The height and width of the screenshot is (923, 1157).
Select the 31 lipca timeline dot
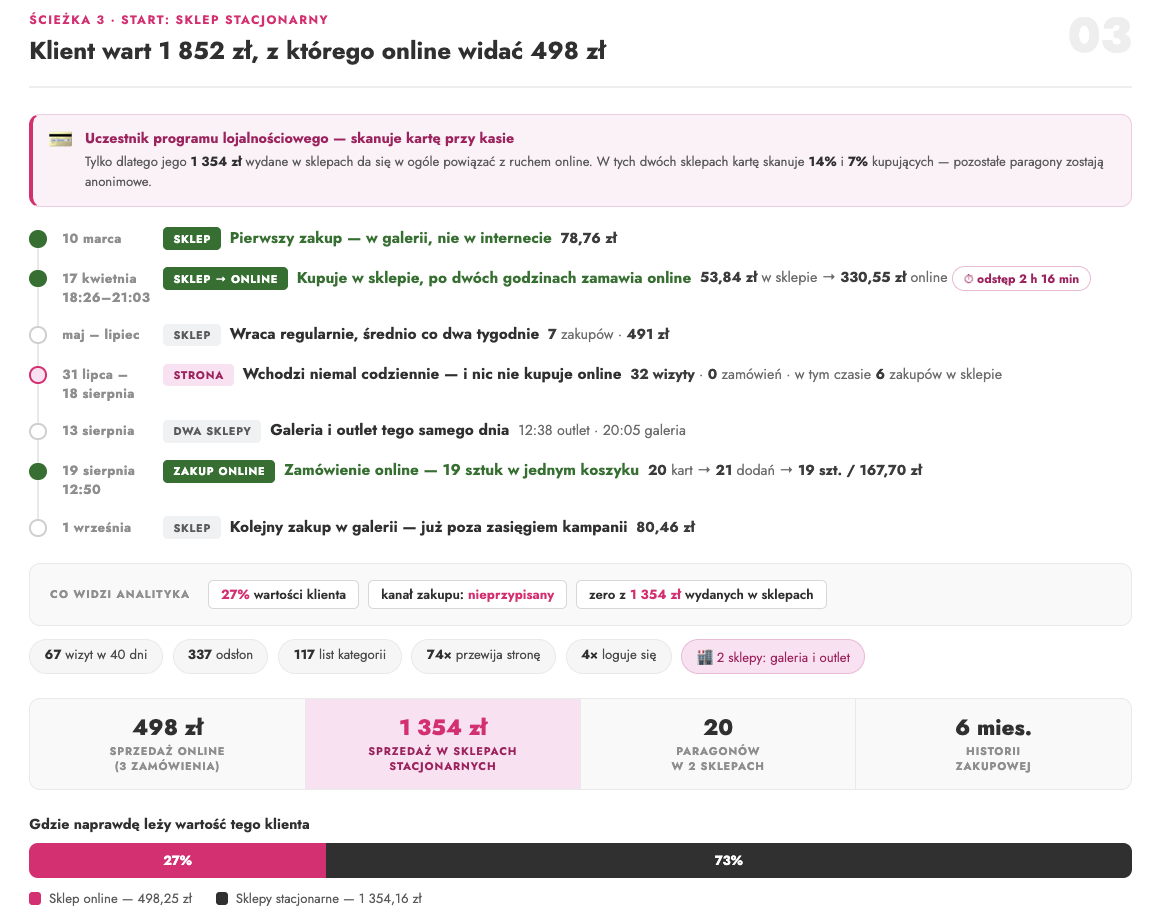tap(38, 375)
